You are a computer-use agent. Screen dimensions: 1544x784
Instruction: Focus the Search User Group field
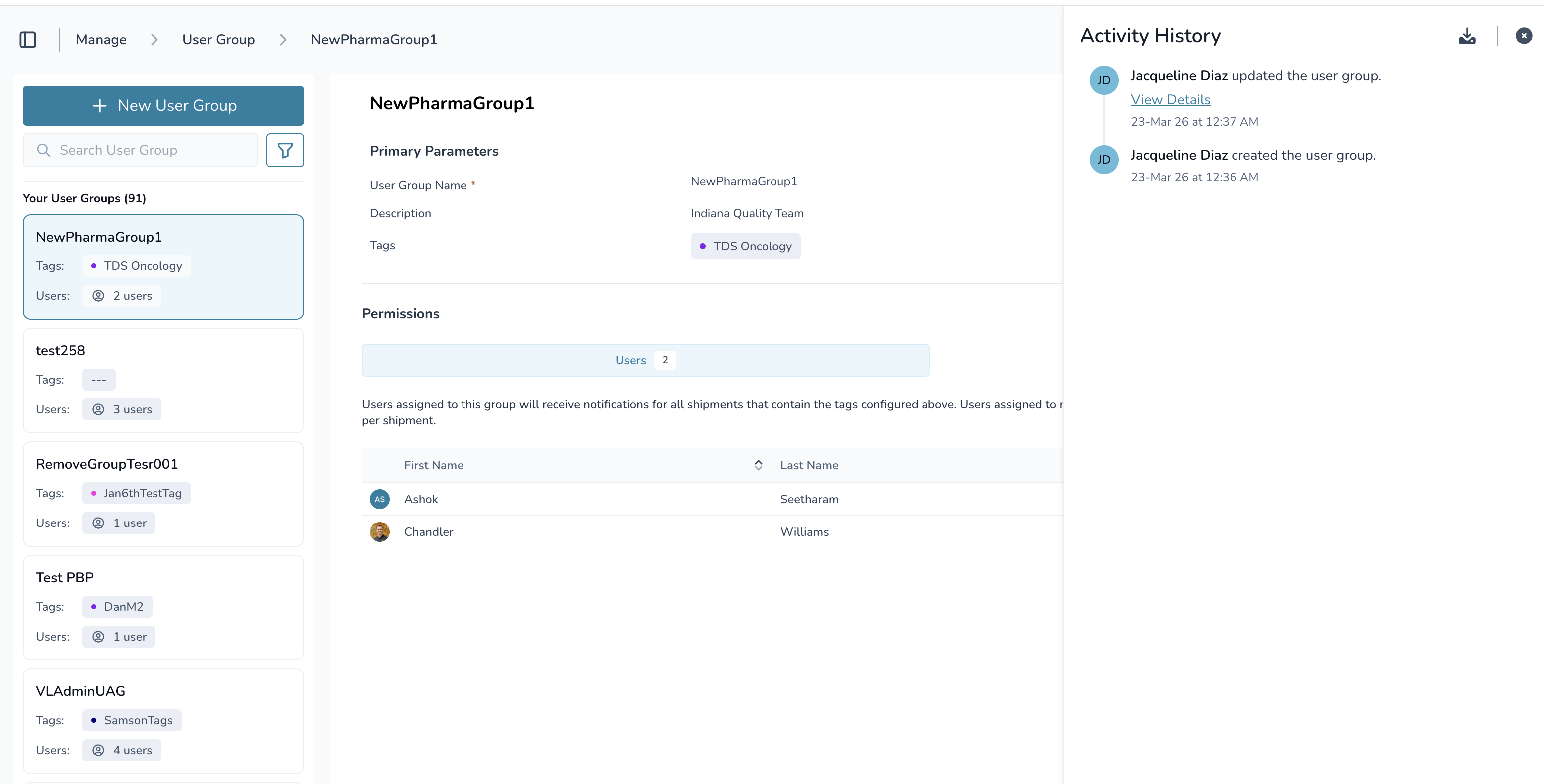pyautogui.click(x=140, y=150)
